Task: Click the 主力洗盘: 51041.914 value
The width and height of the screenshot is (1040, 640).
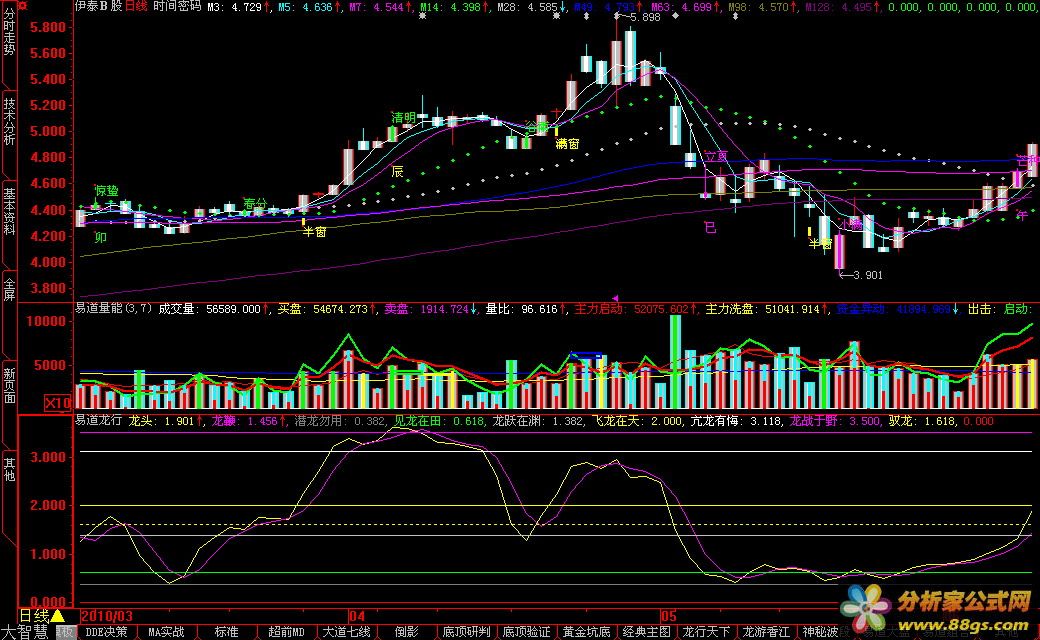Action: pos(767,309)
